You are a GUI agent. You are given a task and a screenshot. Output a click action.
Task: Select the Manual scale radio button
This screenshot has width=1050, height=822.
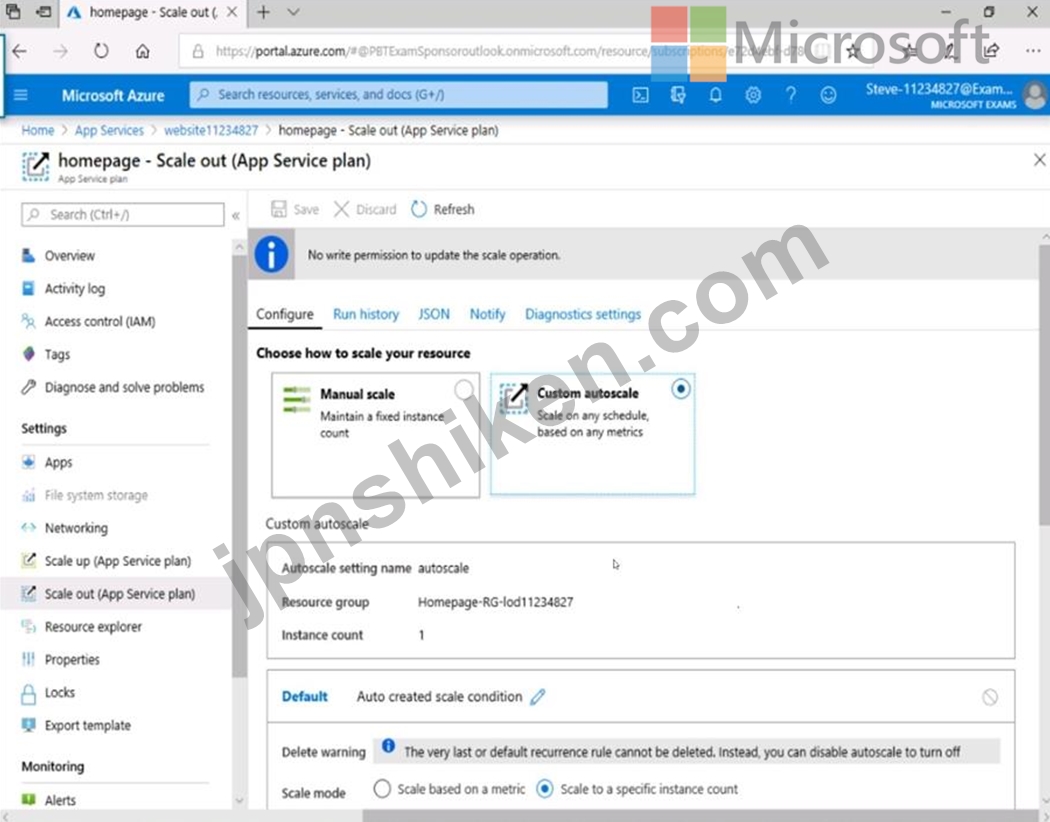(x=464, y=390)
